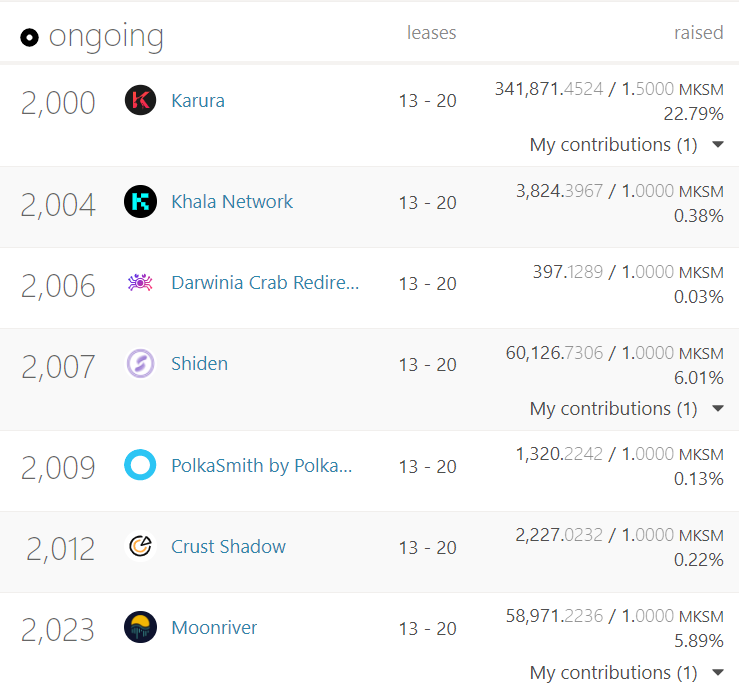
Task: Click Moonriver raised amount 58,971.2236
Action: click(x=554, y=616)
